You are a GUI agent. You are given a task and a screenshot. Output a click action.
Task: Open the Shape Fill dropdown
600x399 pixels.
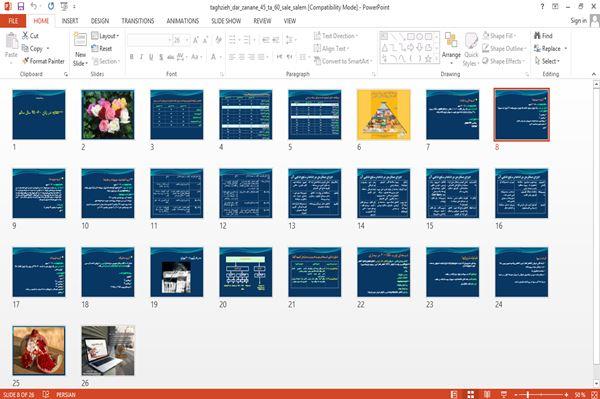(499, 36)
